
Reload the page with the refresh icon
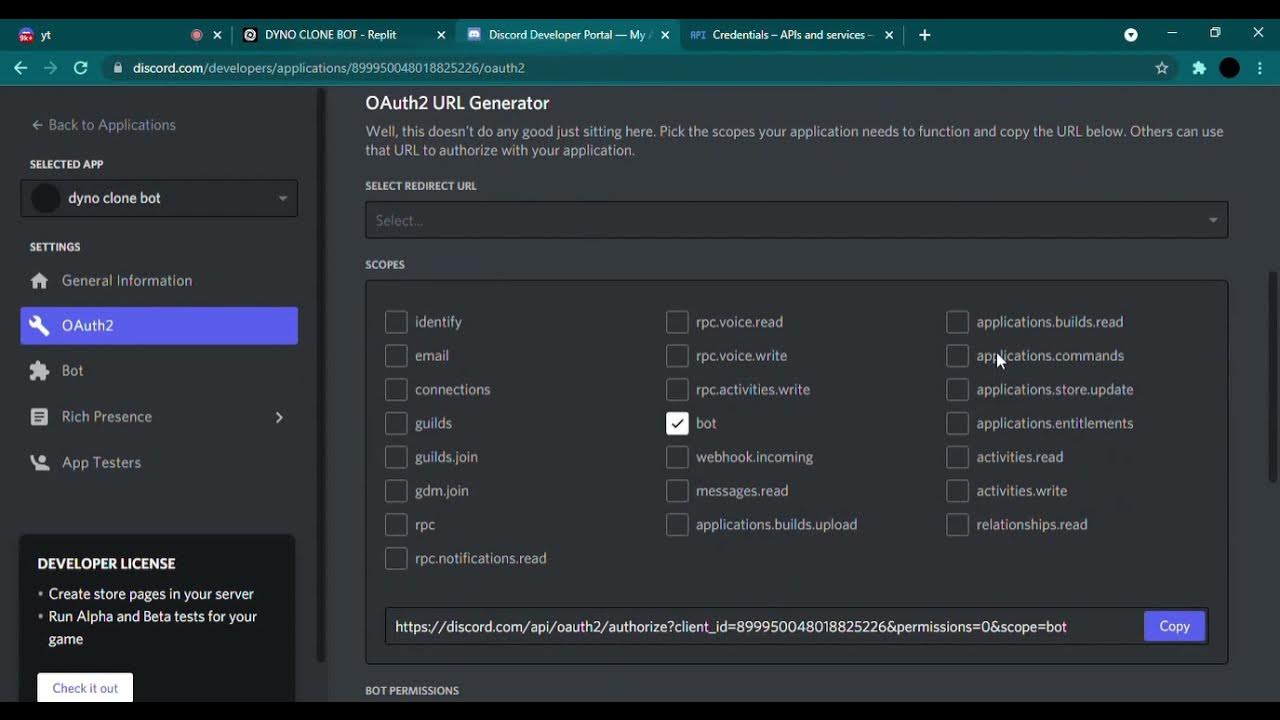click(80, 68)
